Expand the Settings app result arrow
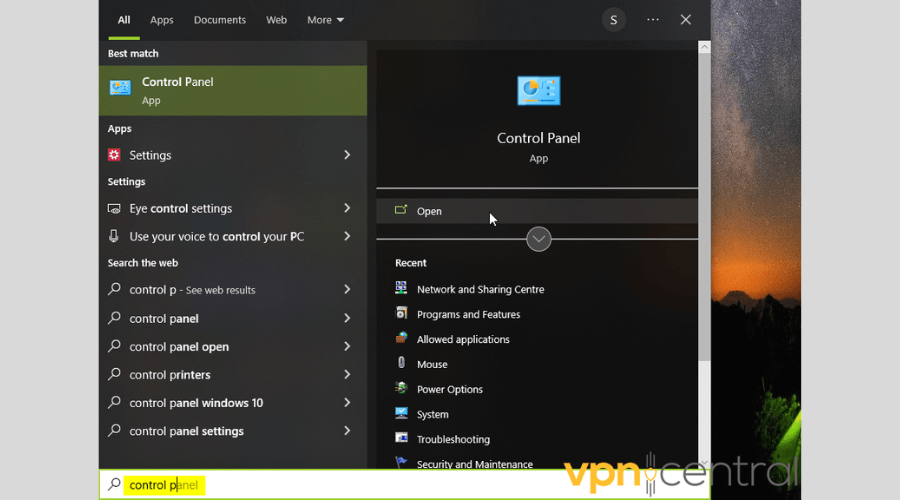900x500 pixels. tap(347, 155)
